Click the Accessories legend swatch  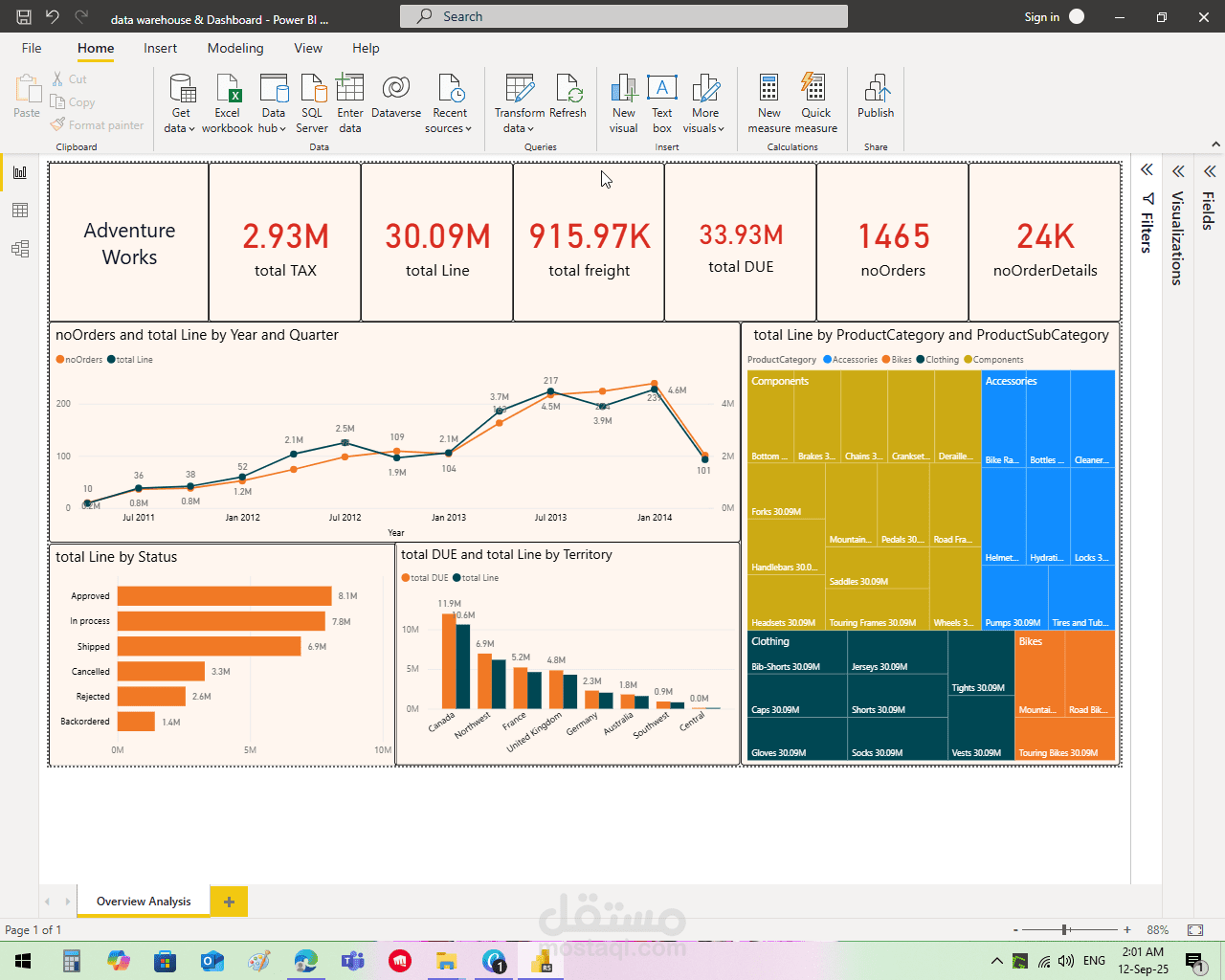click(x=828, y=360)
